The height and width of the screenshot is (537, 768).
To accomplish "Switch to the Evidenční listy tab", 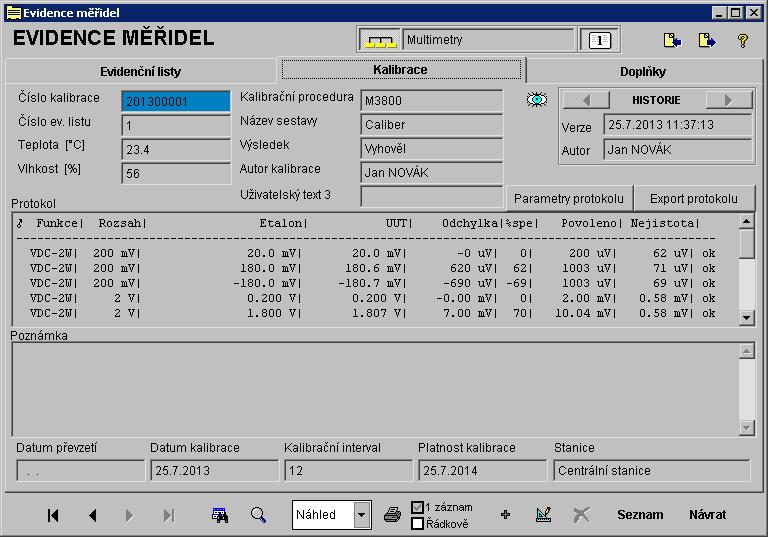I will [x=141, y=72].
